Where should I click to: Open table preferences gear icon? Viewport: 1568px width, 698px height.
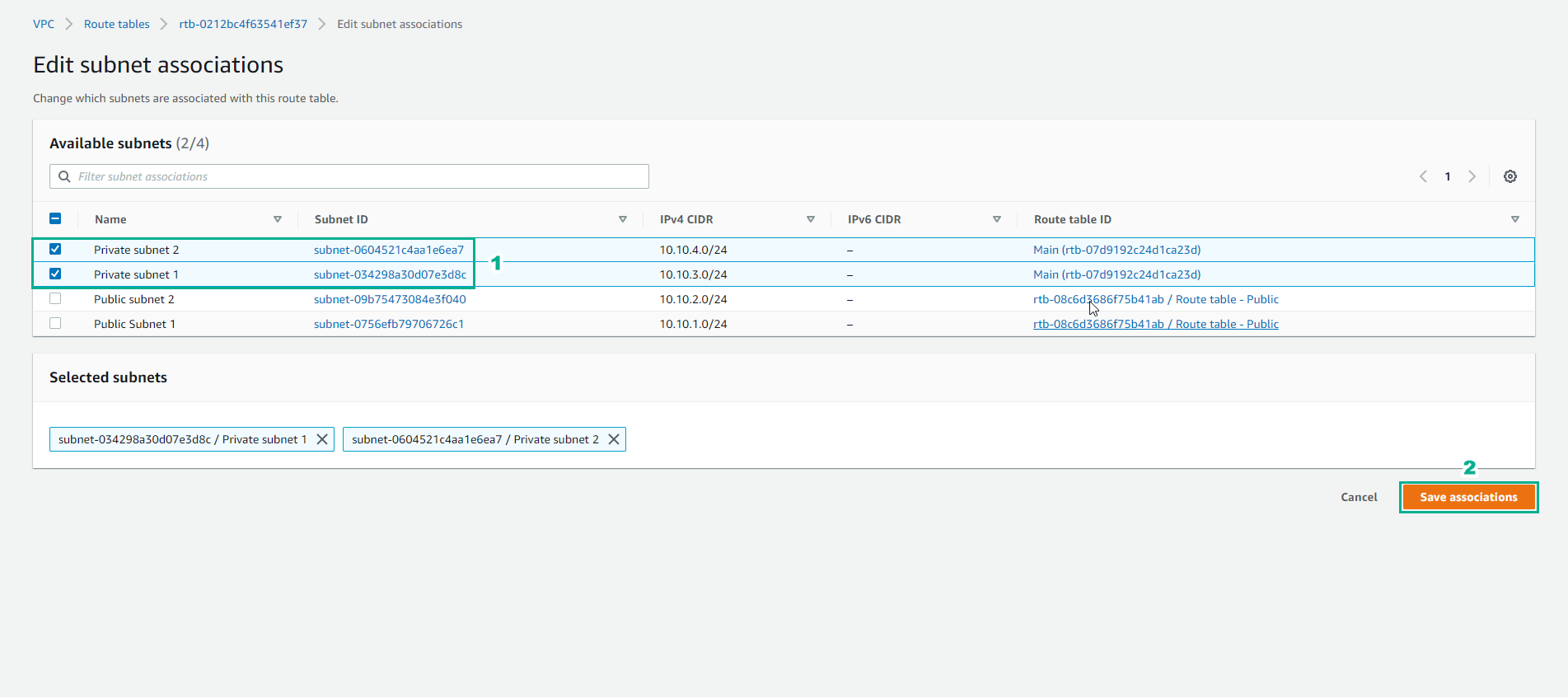pyautogui.click(x=1510, y=176)
